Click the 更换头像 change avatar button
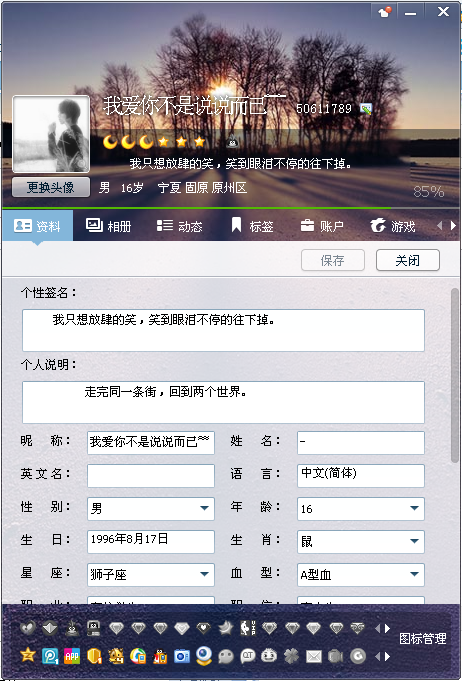 (x=51, y=187)
